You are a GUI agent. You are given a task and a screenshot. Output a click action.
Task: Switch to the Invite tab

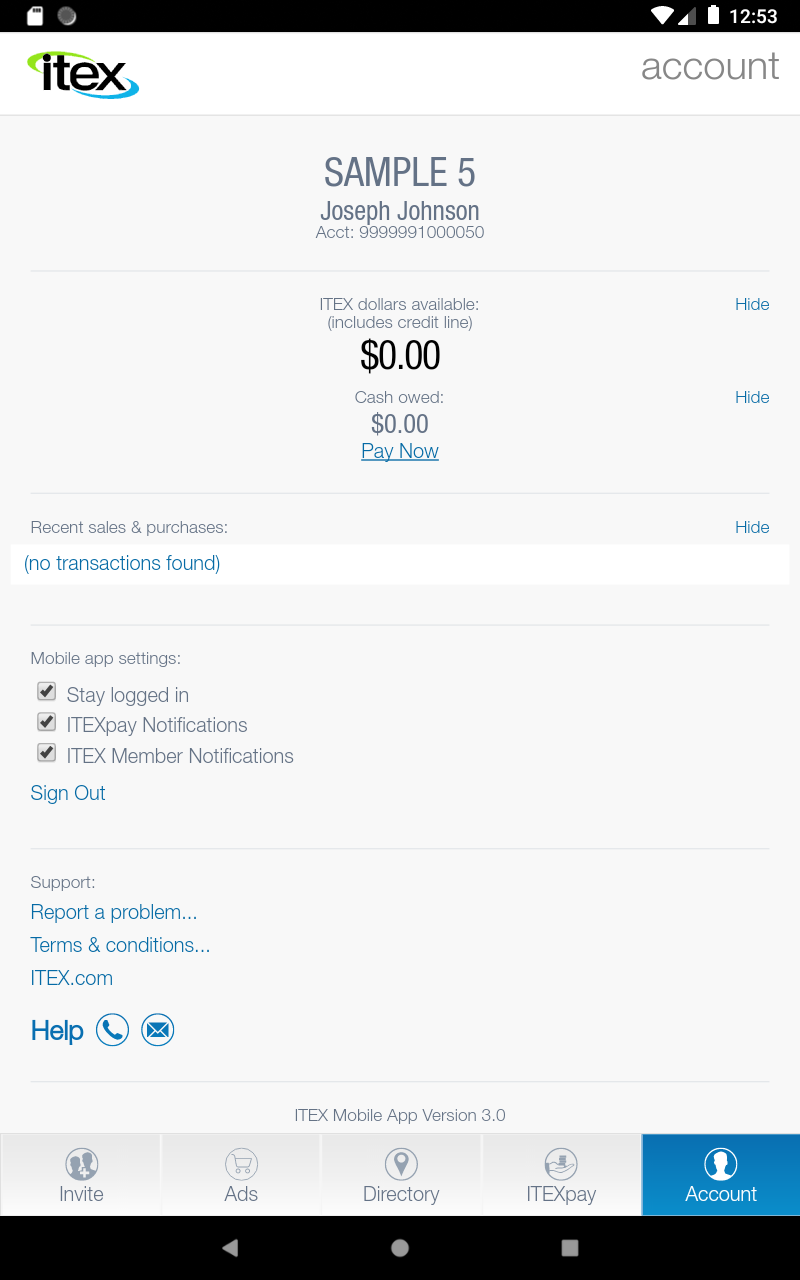80,1175
